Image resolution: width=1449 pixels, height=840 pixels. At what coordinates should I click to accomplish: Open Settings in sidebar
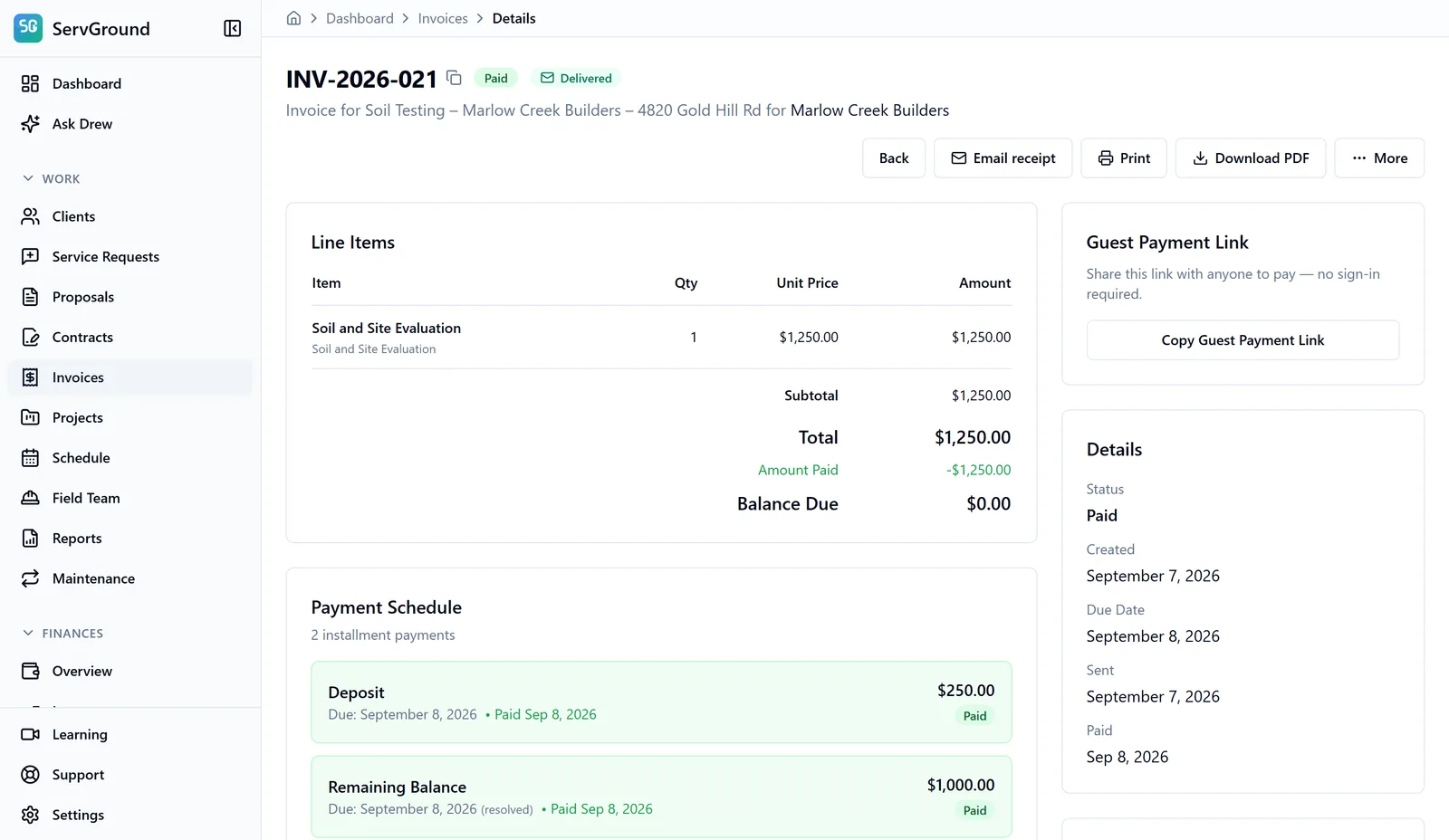click(x=130, y=815)
